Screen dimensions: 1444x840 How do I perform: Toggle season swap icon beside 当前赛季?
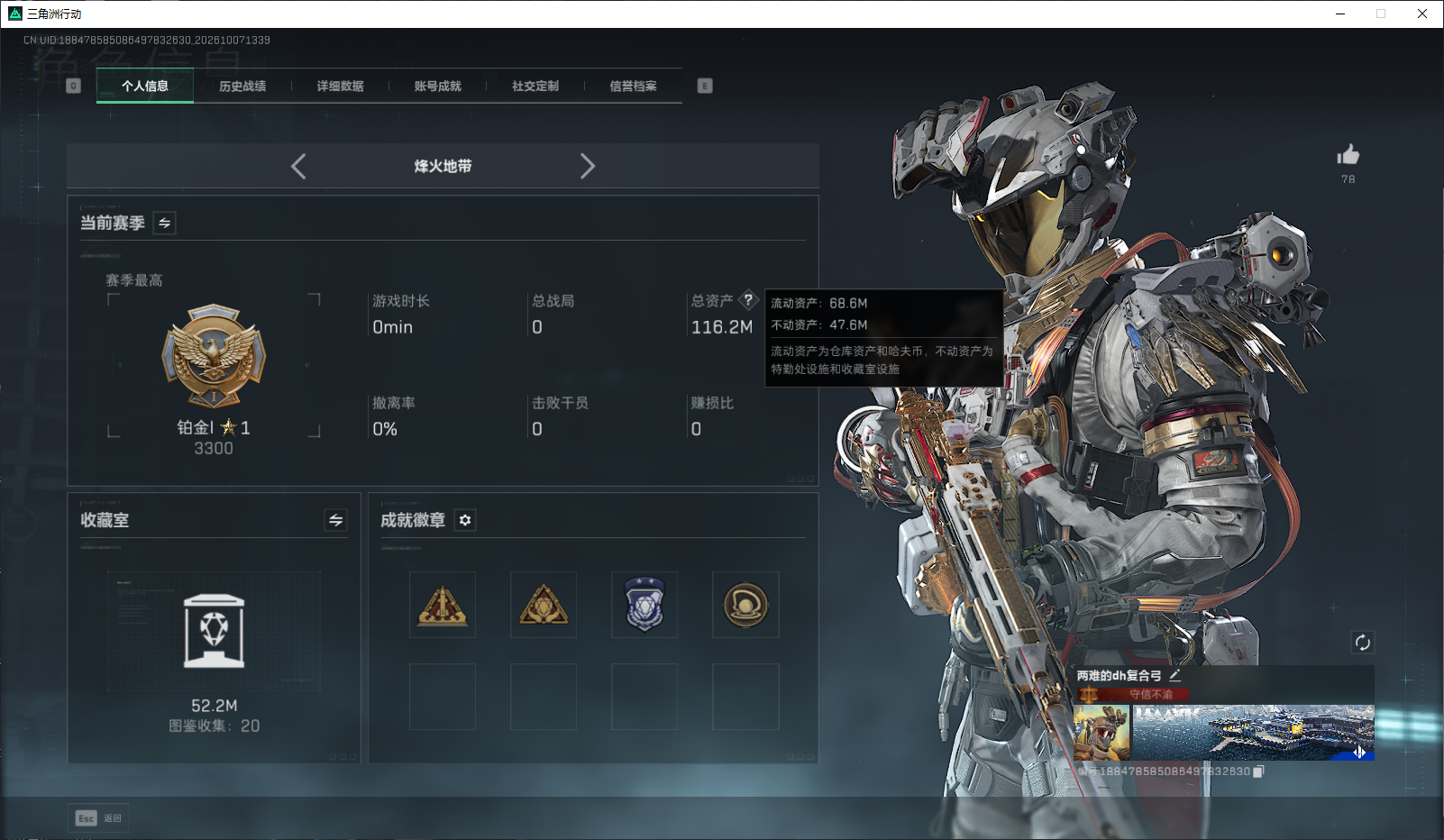(x=164, y=223)
